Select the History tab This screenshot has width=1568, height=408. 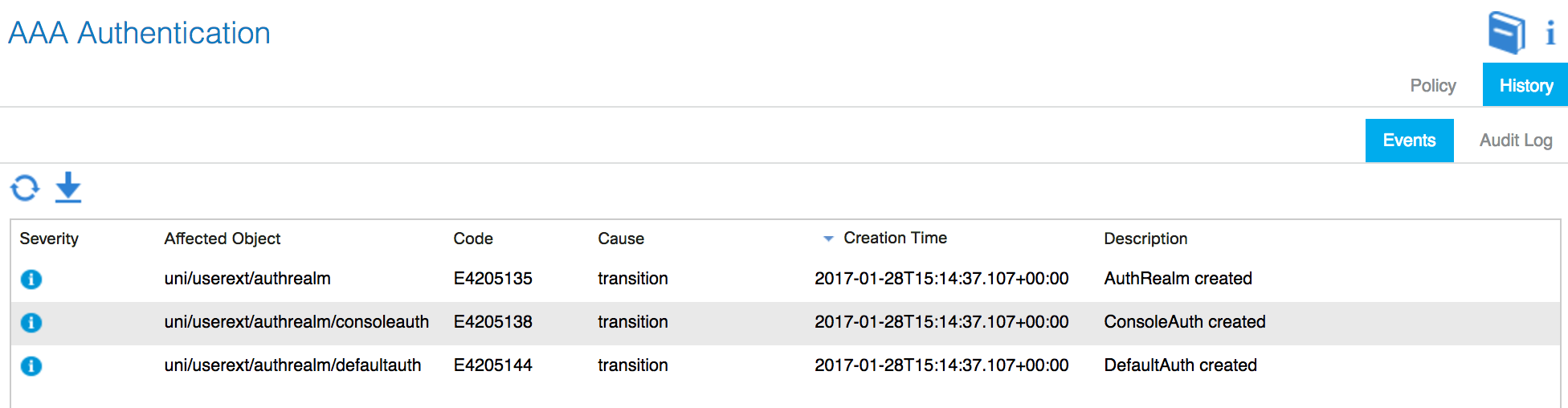tap(1525, 85)
